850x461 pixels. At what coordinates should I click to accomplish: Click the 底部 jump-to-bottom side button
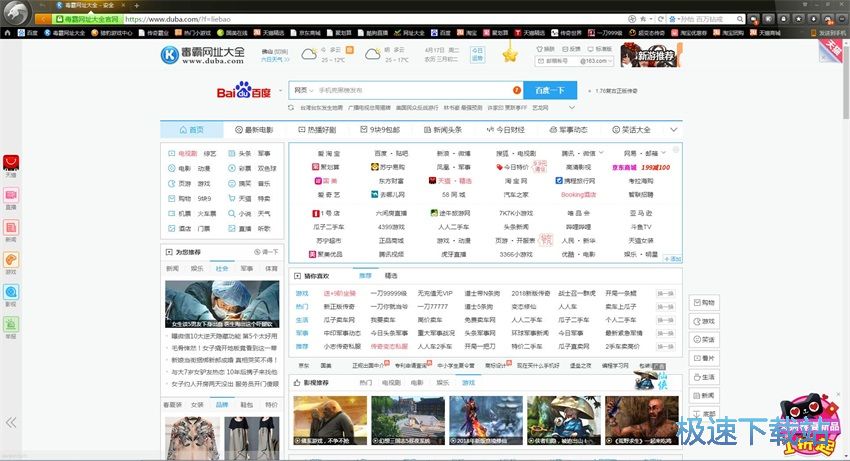click(704, 414)
